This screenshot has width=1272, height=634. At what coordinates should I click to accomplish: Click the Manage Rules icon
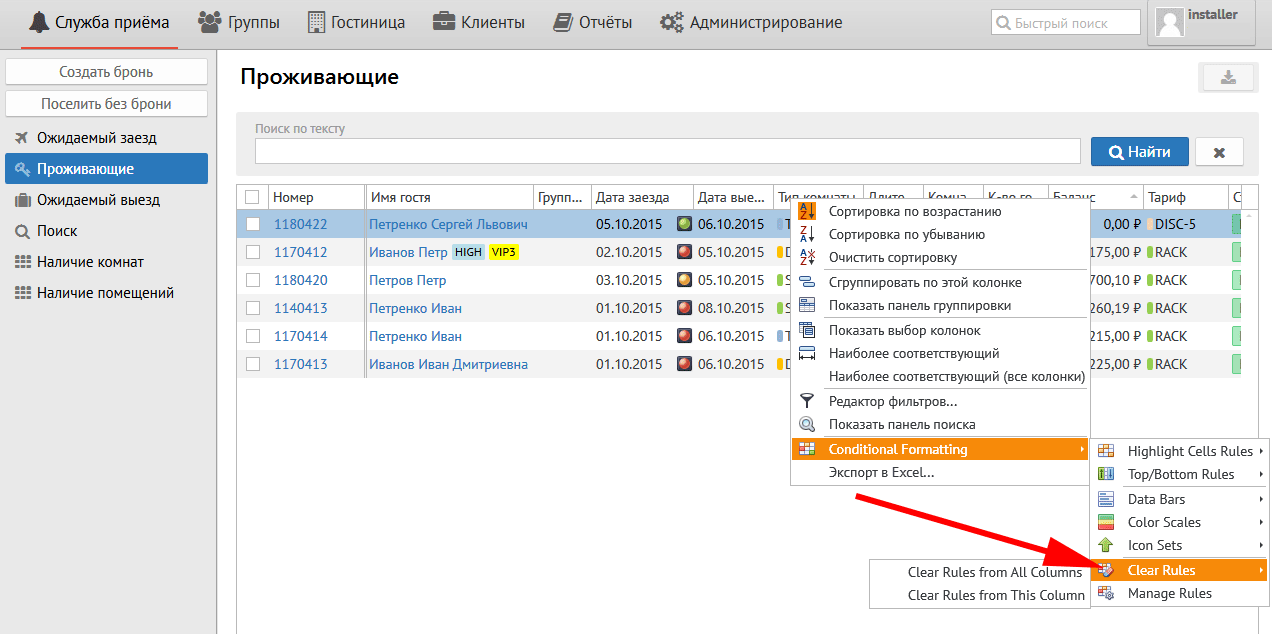pyautogui.click(x=1106, y=593)
